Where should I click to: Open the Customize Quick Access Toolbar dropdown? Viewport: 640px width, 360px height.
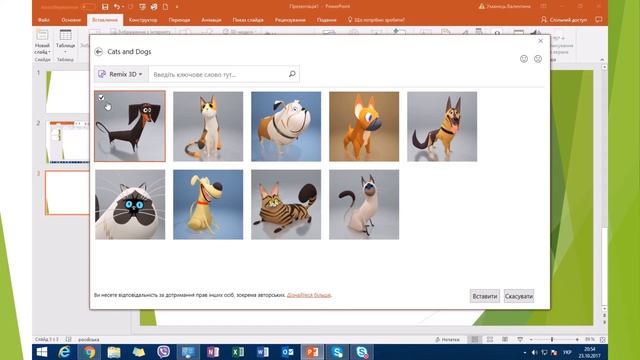177,7
